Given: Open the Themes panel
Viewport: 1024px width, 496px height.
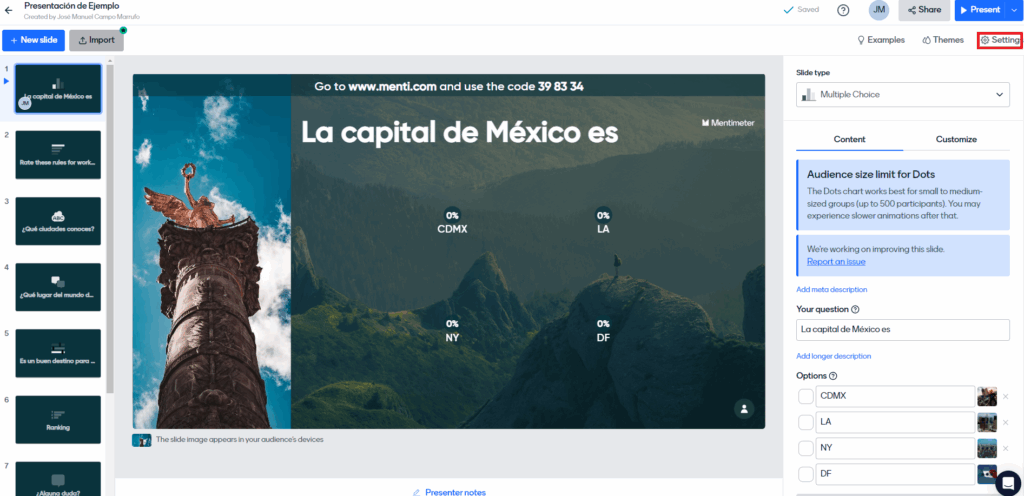Looking at the screenshot, I should [942, 40].
